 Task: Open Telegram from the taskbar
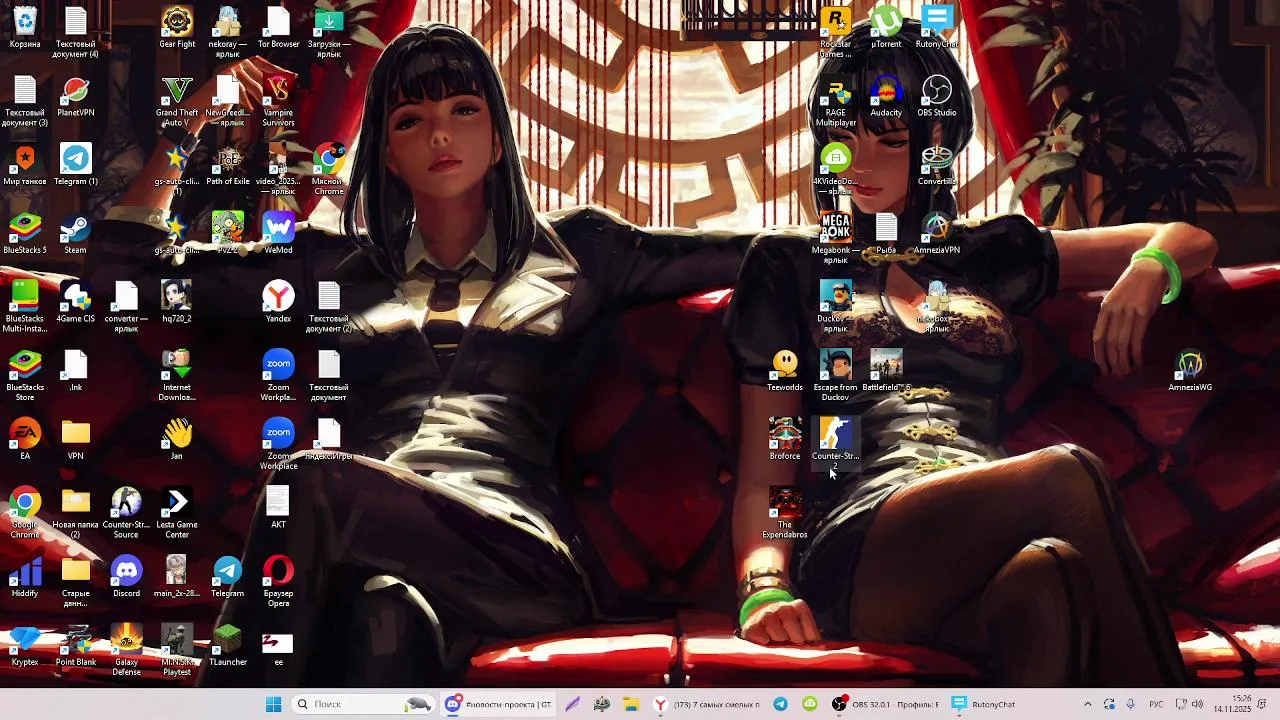coord(780,704)
